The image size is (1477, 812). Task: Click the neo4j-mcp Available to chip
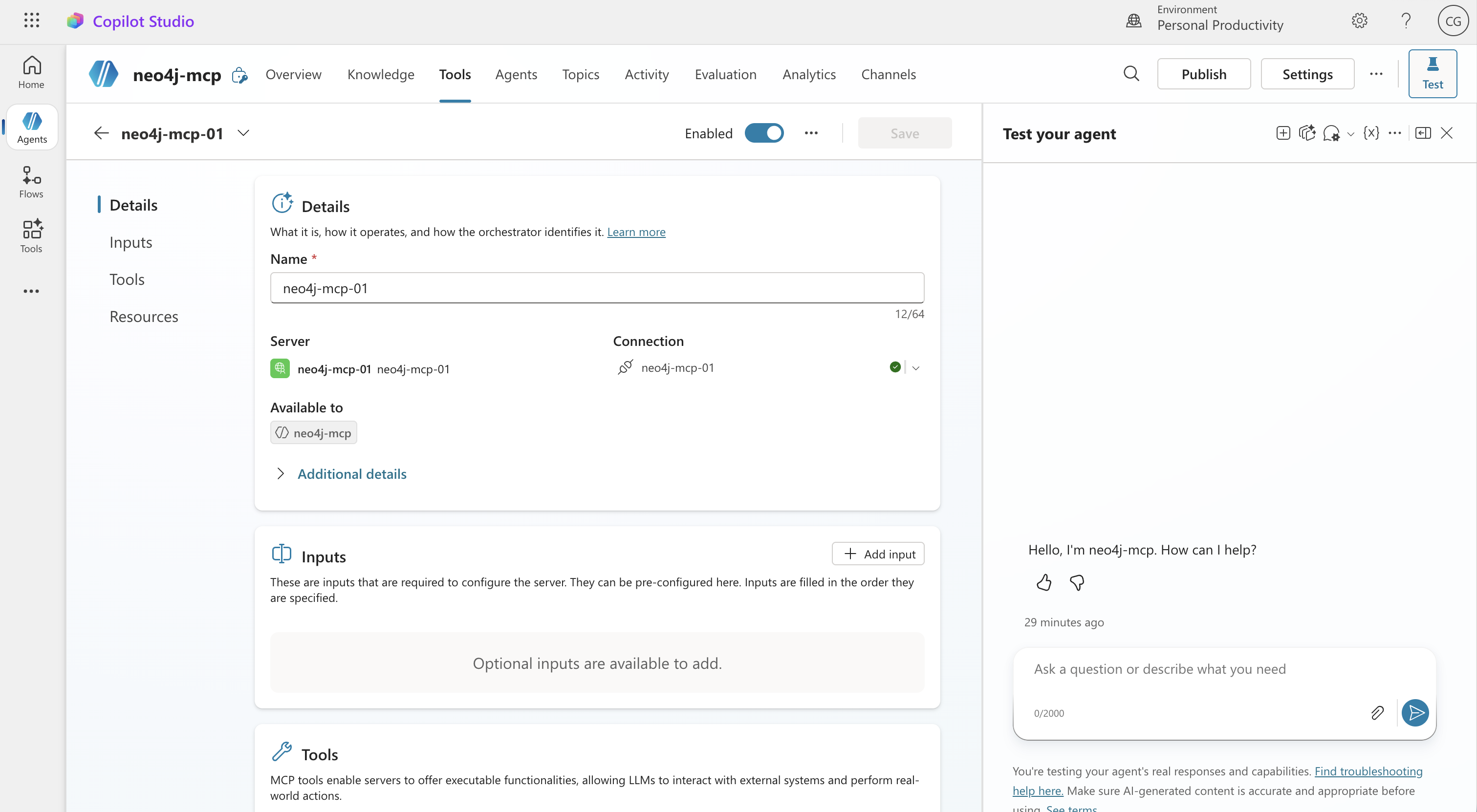(314, 433)
